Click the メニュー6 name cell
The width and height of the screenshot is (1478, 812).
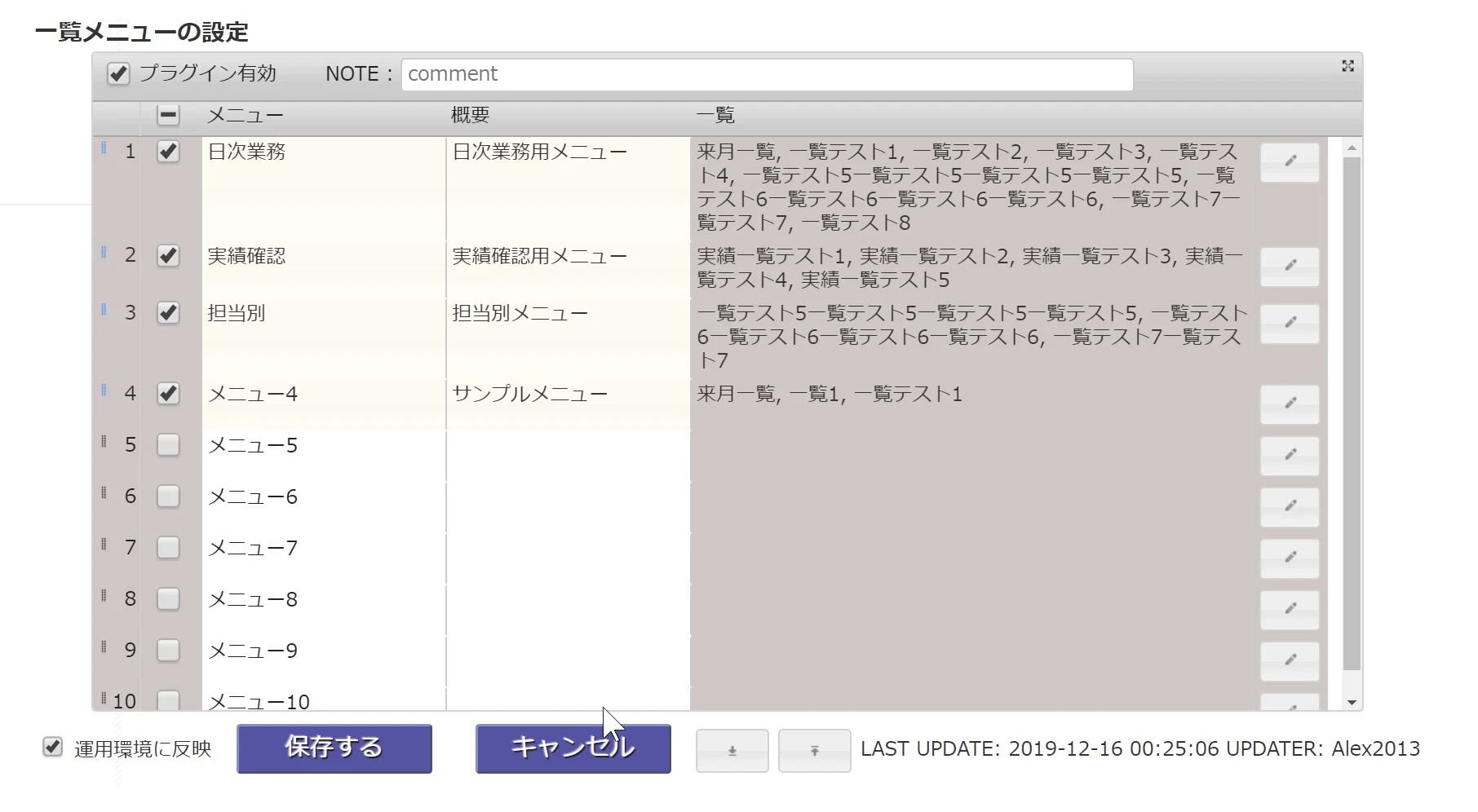pyautogui.click(x=324, y=507)
